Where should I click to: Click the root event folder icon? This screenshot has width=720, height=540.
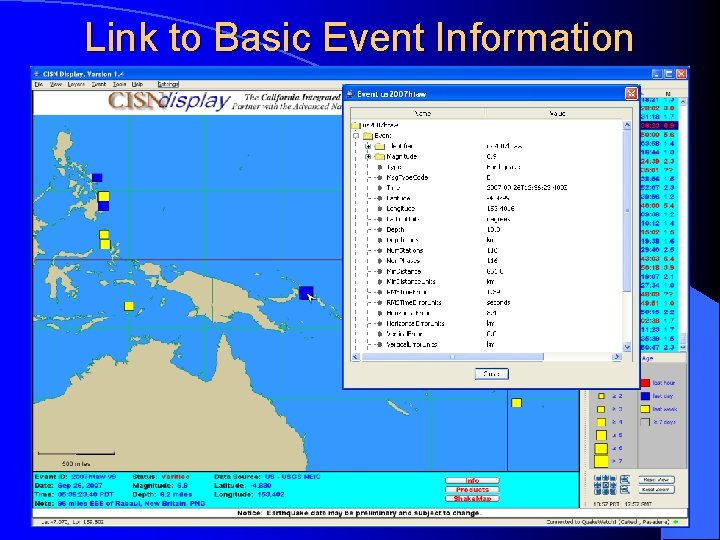coord(355,125)
